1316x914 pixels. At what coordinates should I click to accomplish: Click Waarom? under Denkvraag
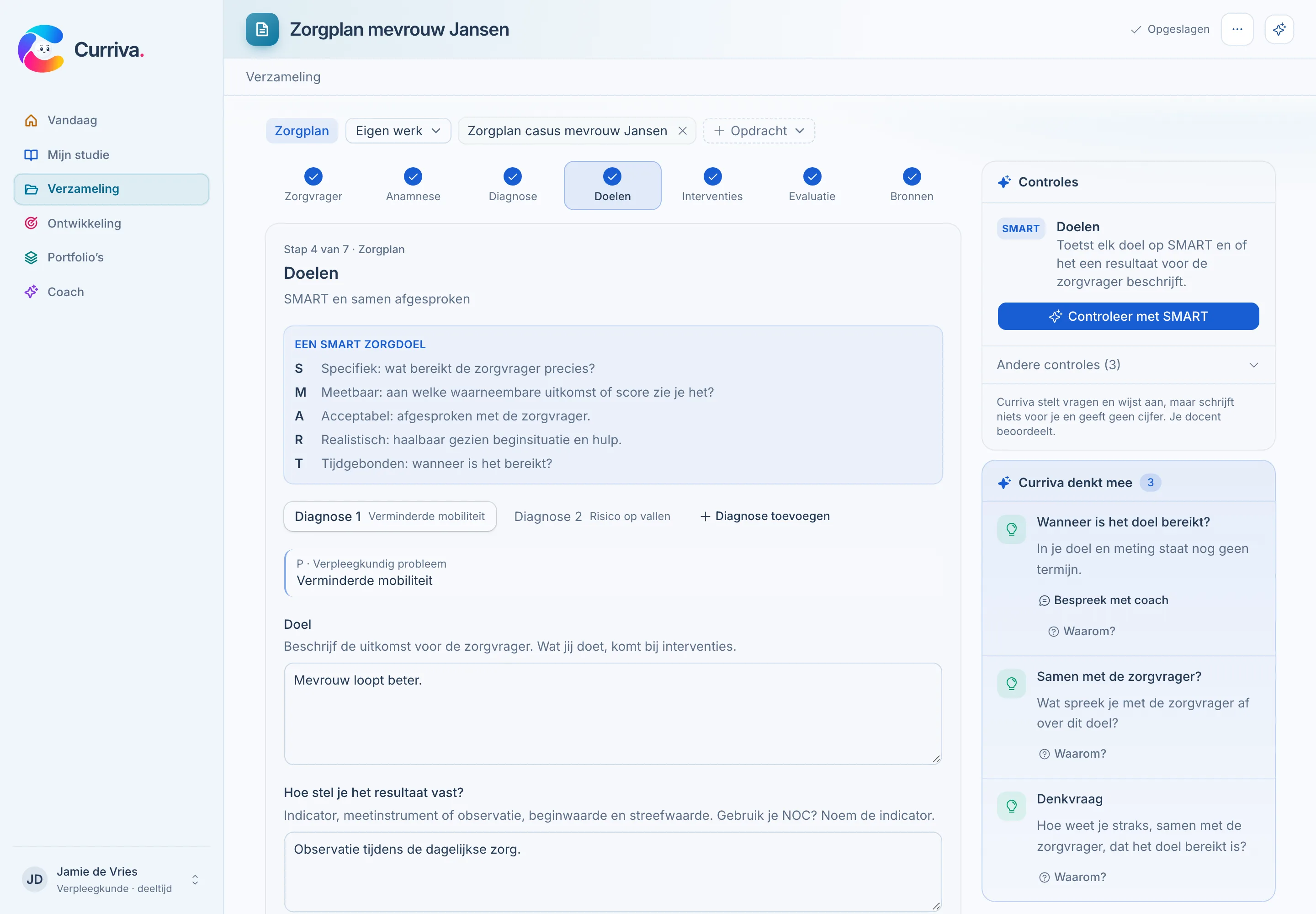1072,877
